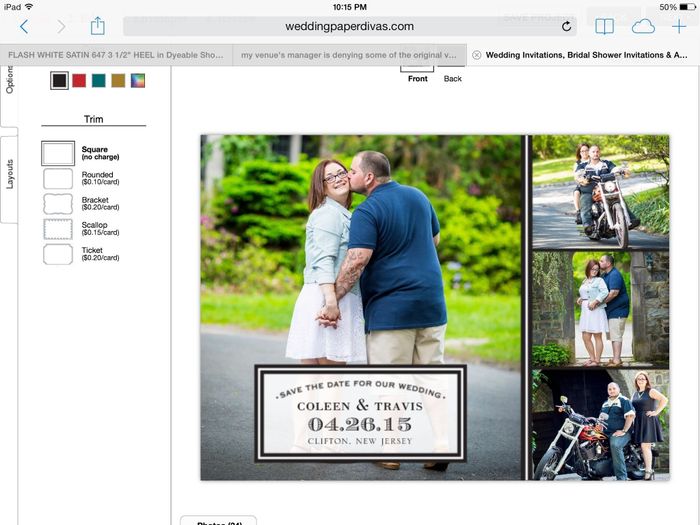Switch to the FLASH WHITE SATIN tab
Viewport: 700px width, 525px height.
click(115, 55)
